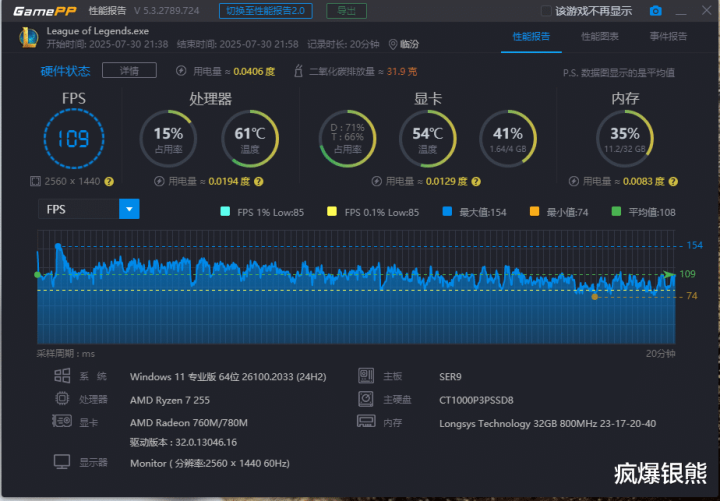Click the 驱动版本: 32.0.13046.16 text
This screenshot has height=501, width=720.
(x=183, y=442)
